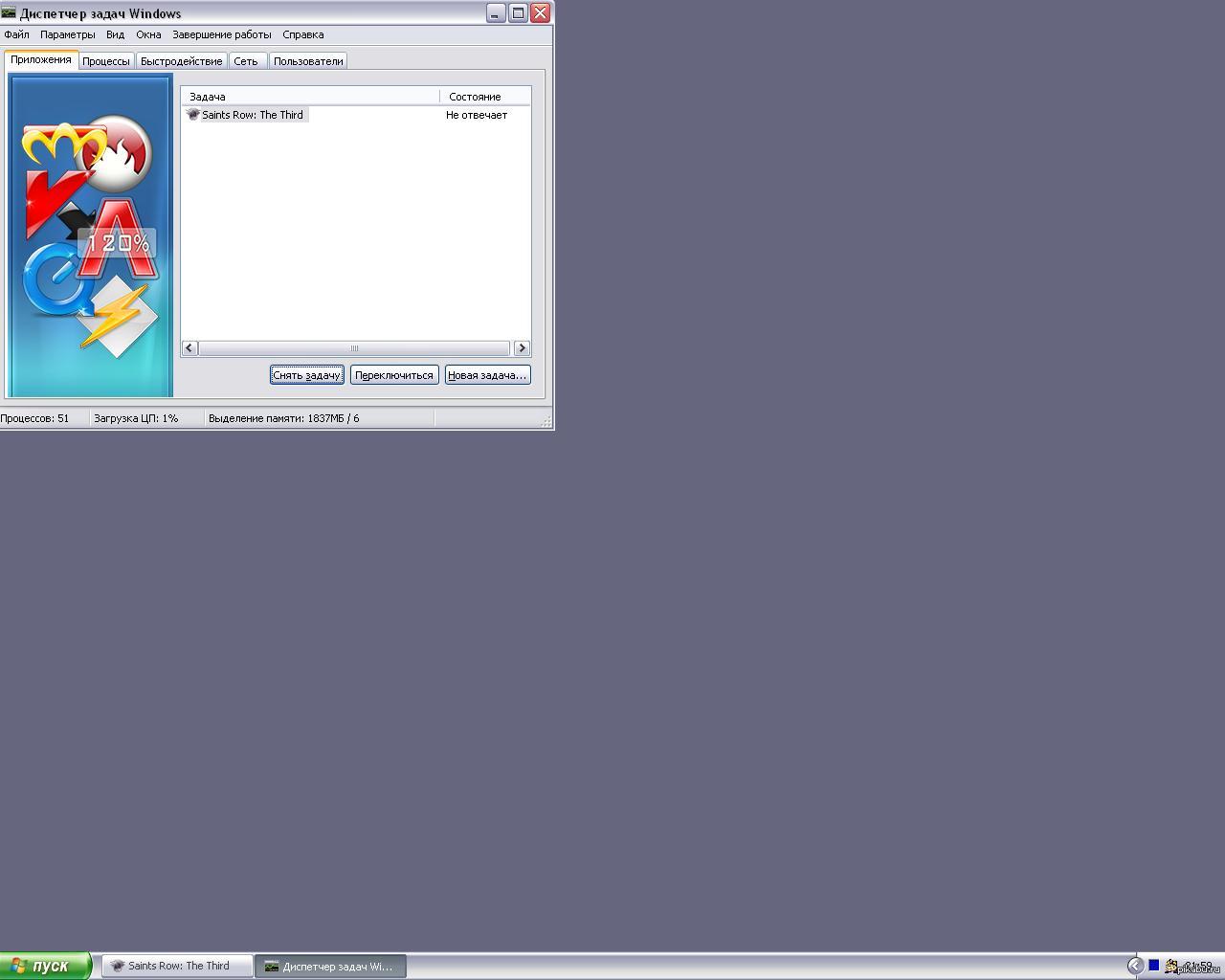Minimize the Диспетчер задач Windows window
This screenshot has height=980, width=1225.
point(495,13)
